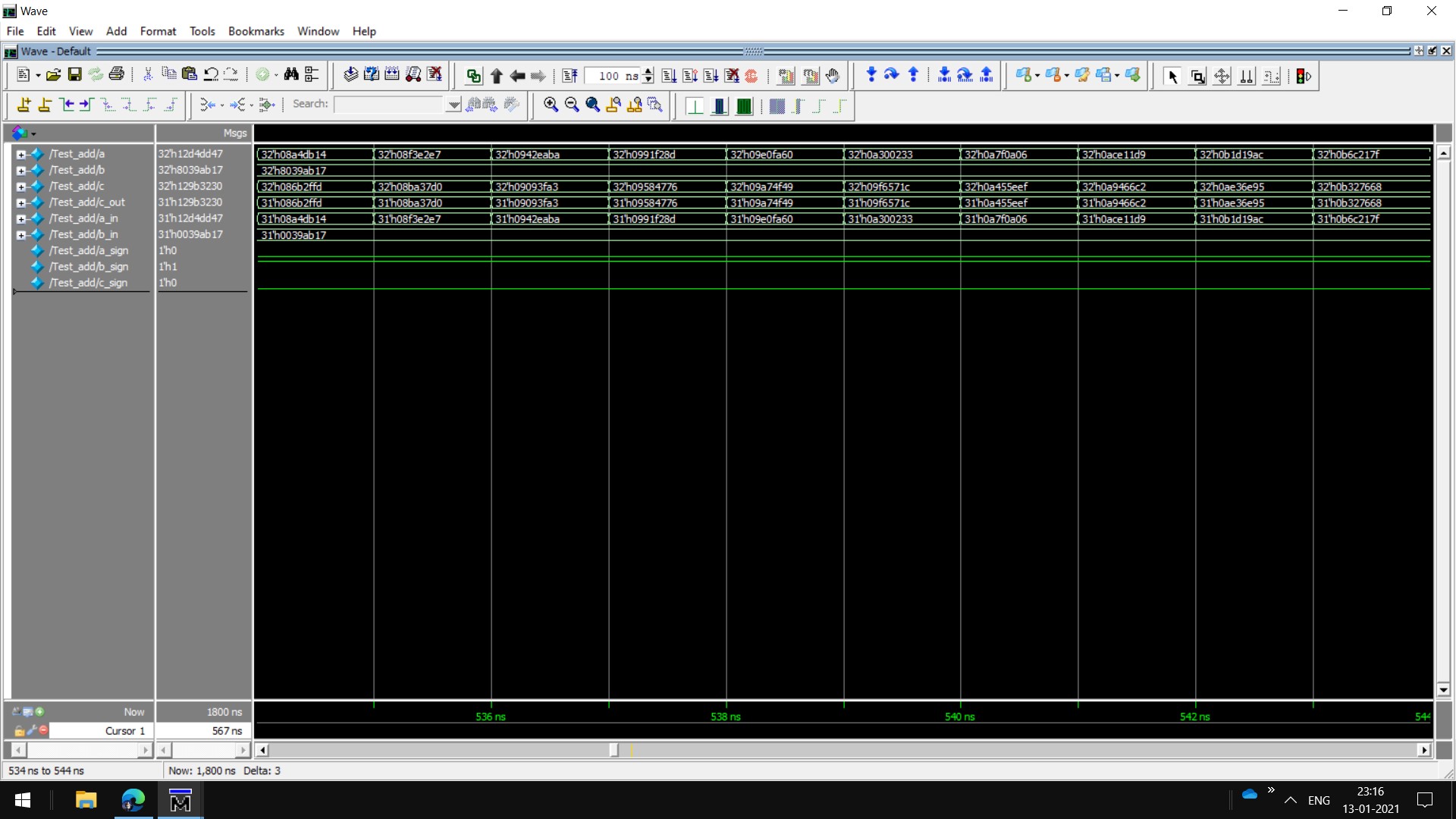Select the /Test_add/b_sign signal
This screenshot has height=819, width=1456.
[x=88, y=267]
